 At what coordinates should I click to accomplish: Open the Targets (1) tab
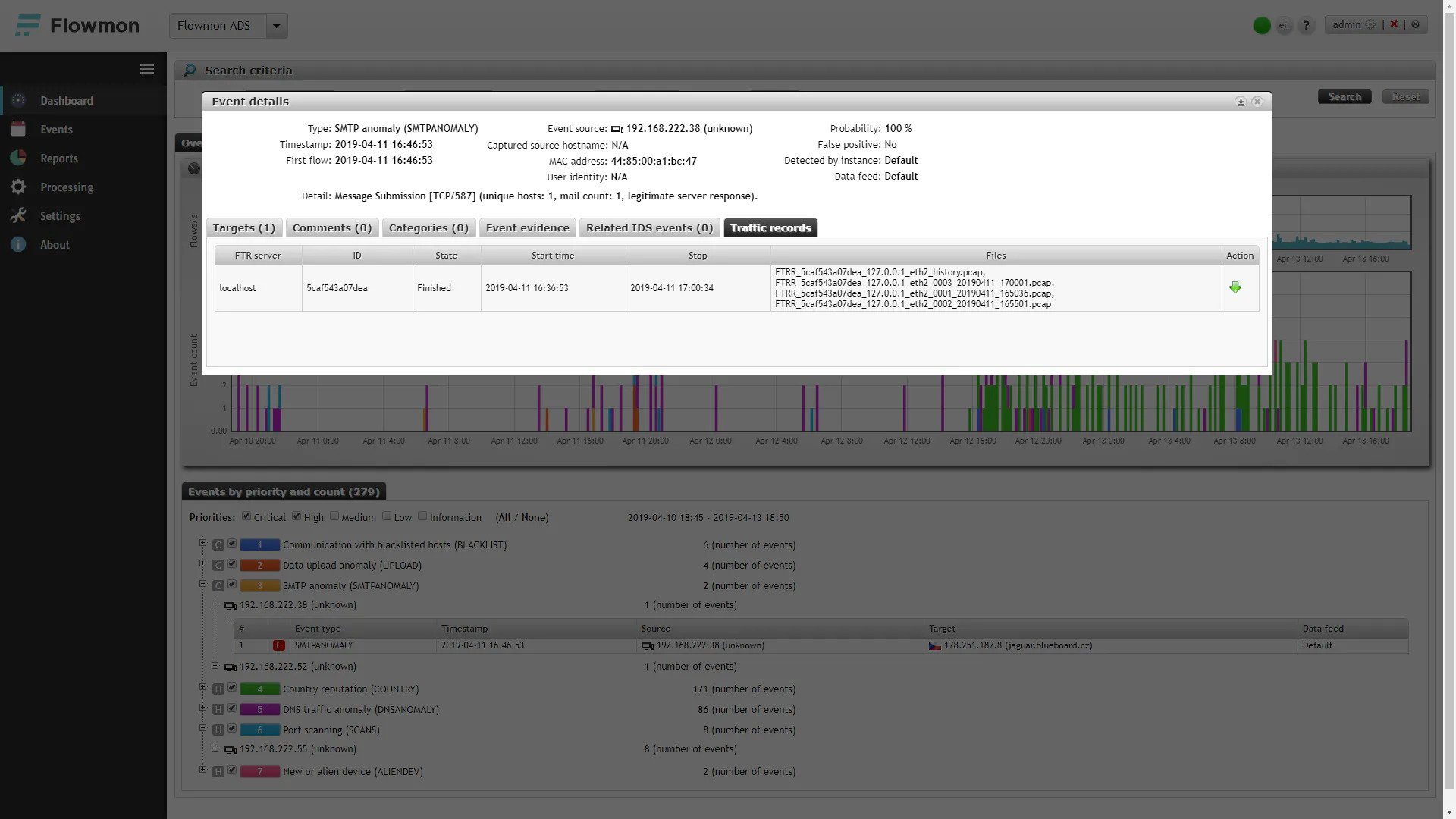click(243, 227)
